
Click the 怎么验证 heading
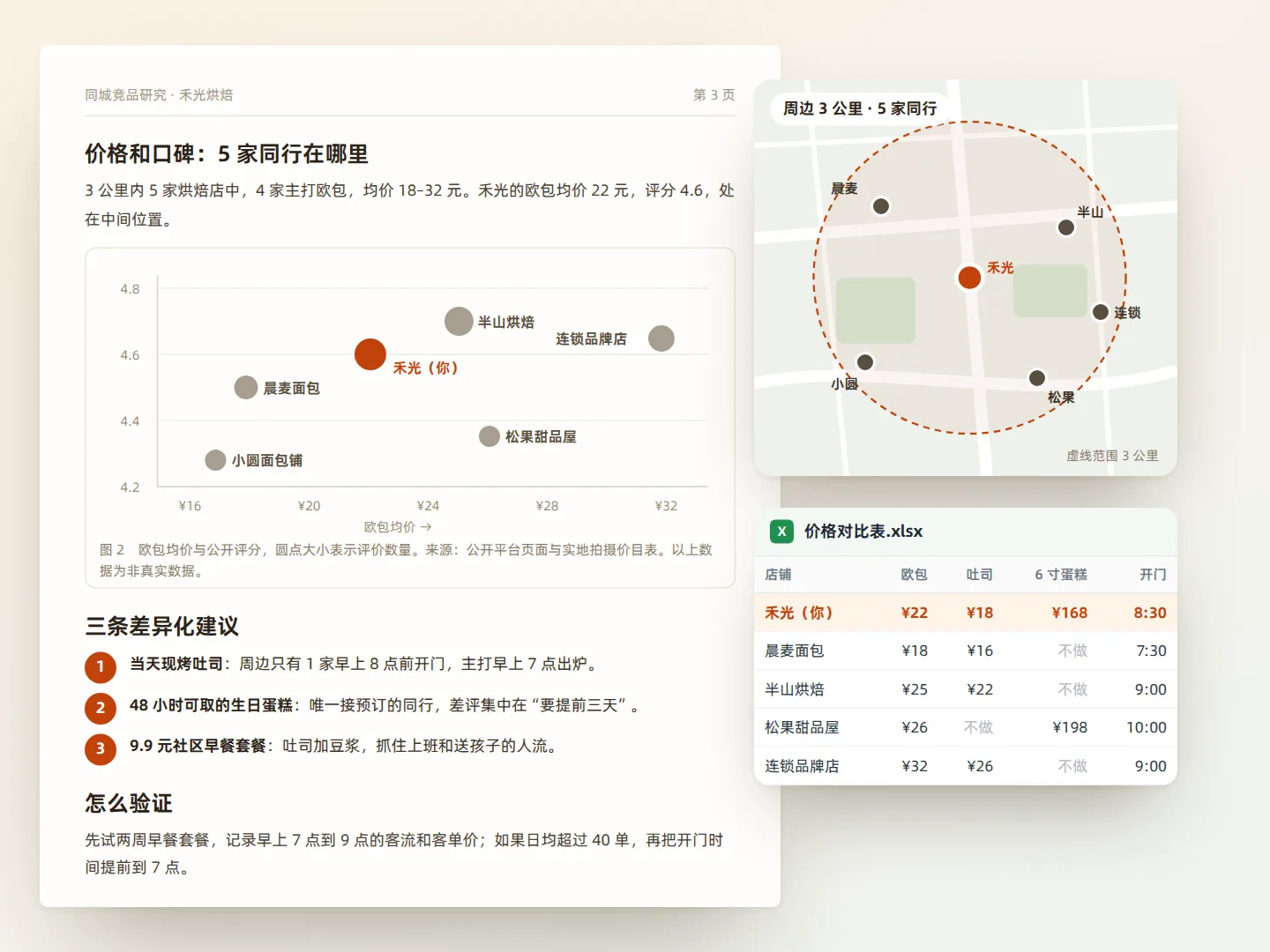pos(129,803)
